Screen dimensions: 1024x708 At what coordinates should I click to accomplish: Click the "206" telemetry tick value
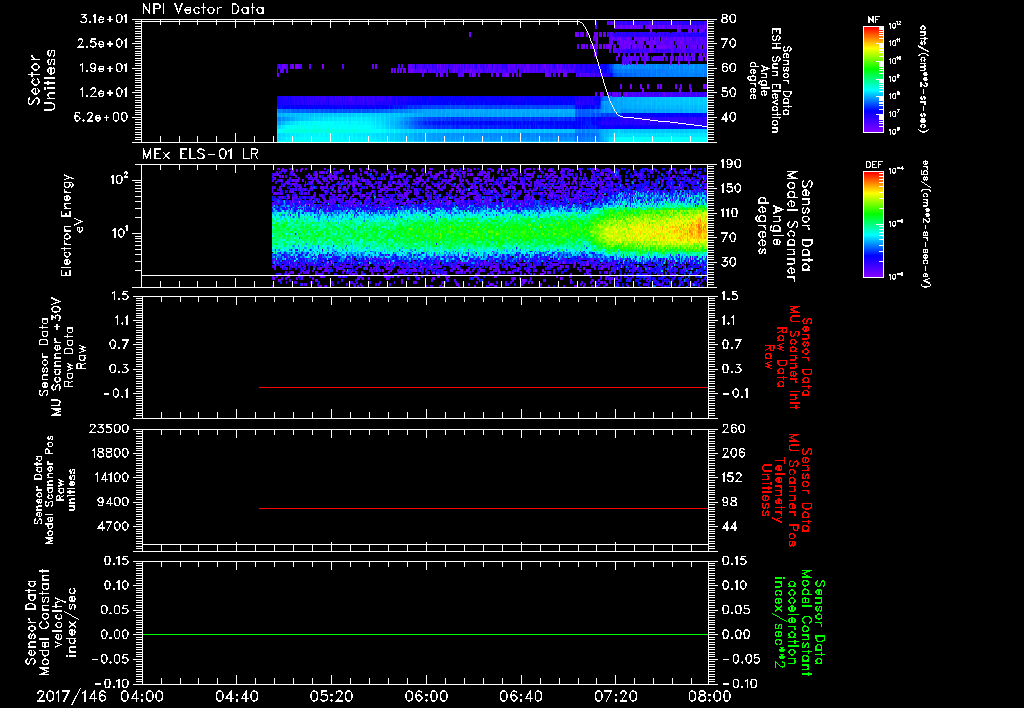(733, 453)
